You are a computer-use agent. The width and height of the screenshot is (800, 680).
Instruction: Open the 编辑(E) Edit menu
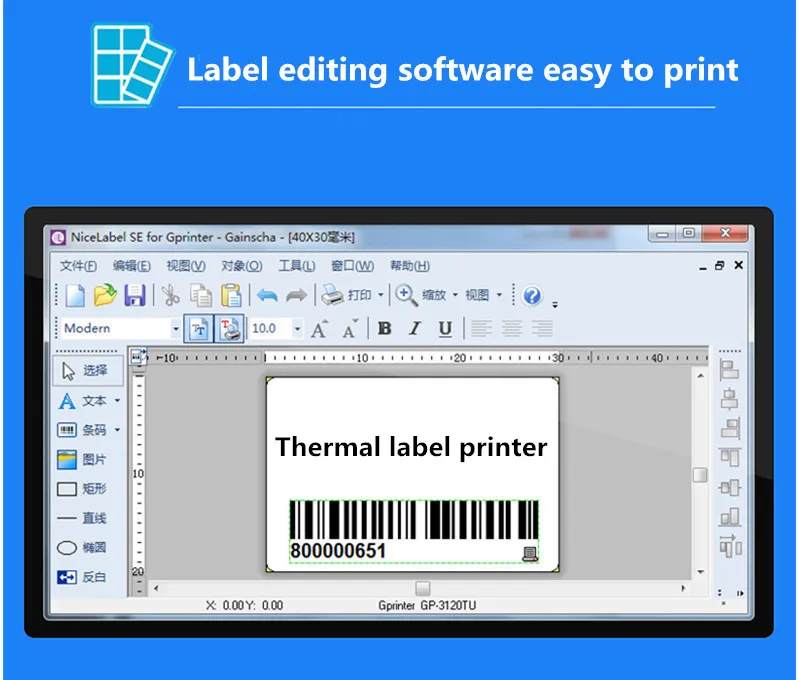coord(132,266)
